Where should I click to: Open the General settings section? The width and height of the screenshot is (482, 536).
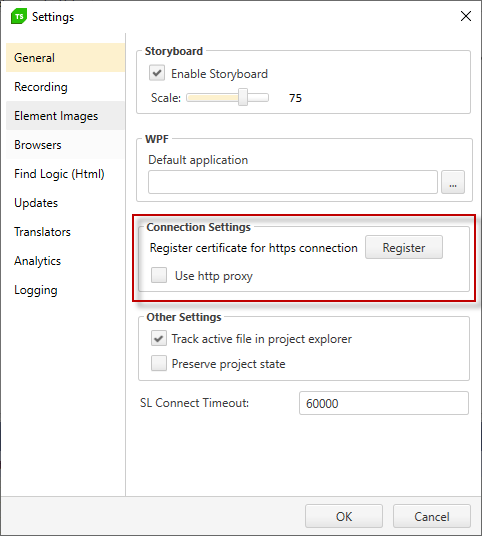(65, 58)
